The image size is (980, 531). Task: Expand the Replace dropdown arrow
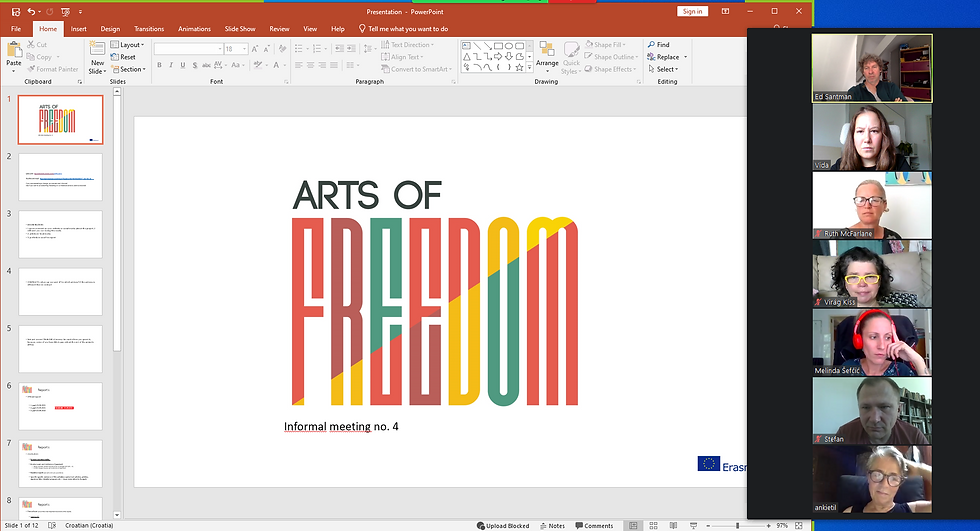click(686, 57)
